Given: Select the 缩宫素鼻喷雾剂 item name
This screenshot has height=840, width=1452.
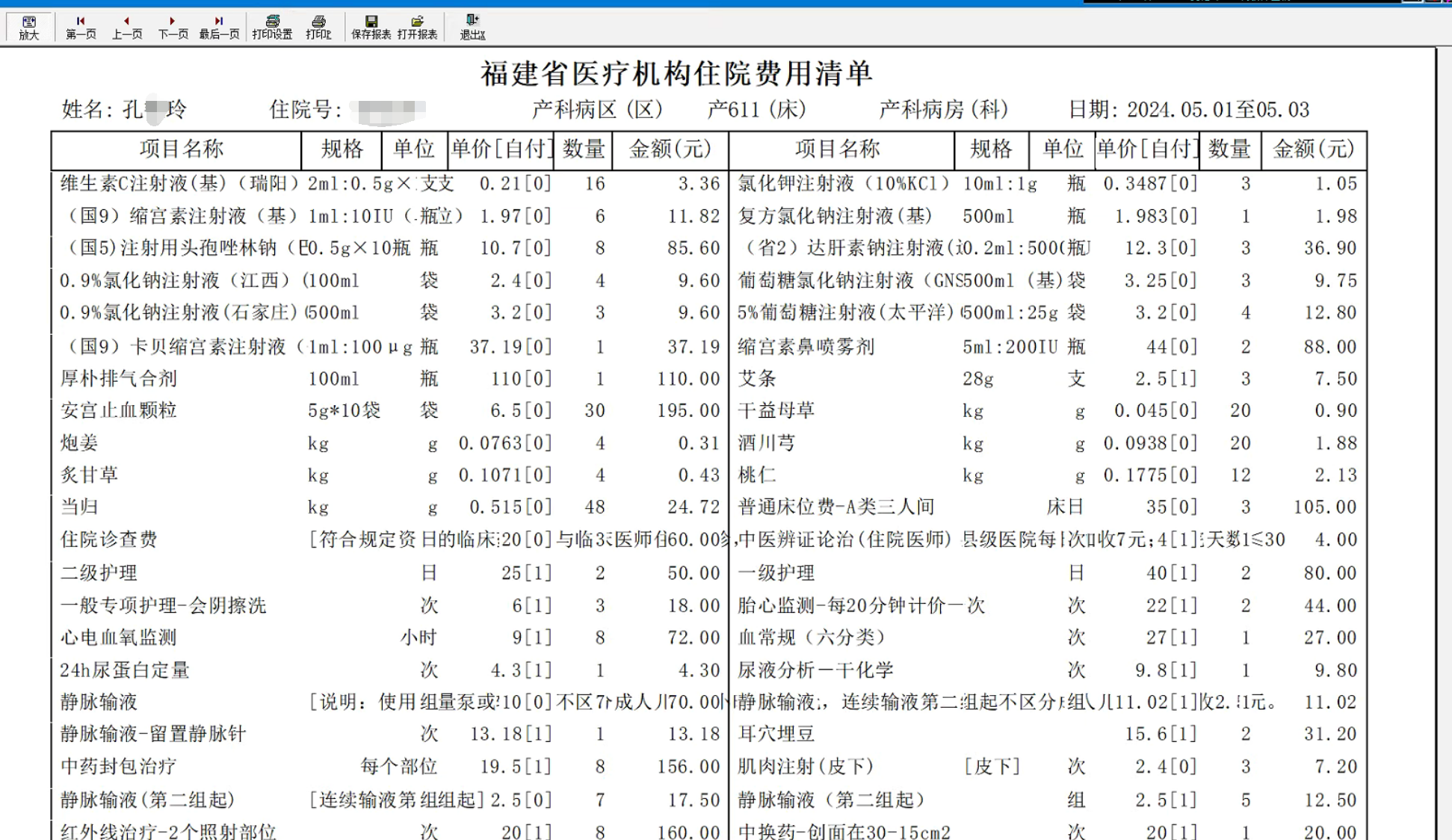Looking at the screenshot, I should click(806, 347).
